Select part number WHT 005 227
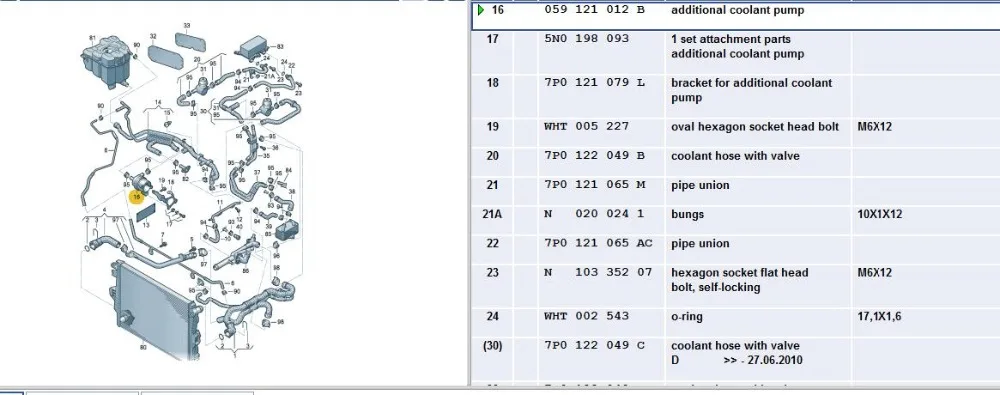This screenshot has height=395, width=1000. pyautogui.click(x=586, y=127)
